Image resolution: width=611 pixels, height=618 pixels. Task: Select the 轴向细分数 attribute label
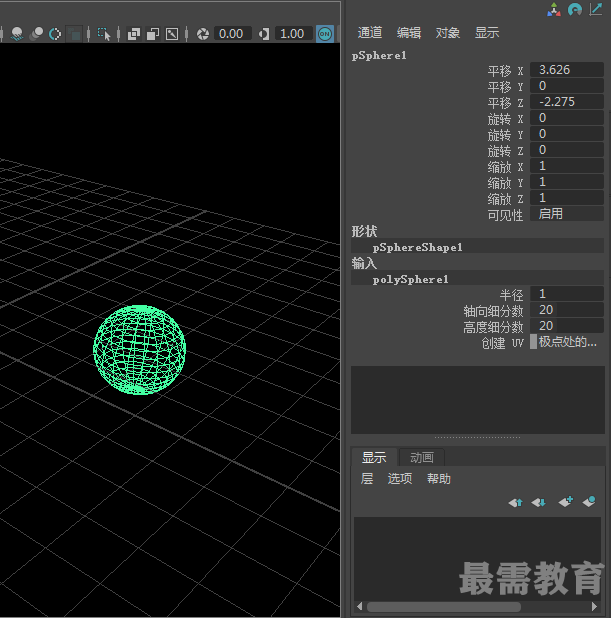[493, 311]
